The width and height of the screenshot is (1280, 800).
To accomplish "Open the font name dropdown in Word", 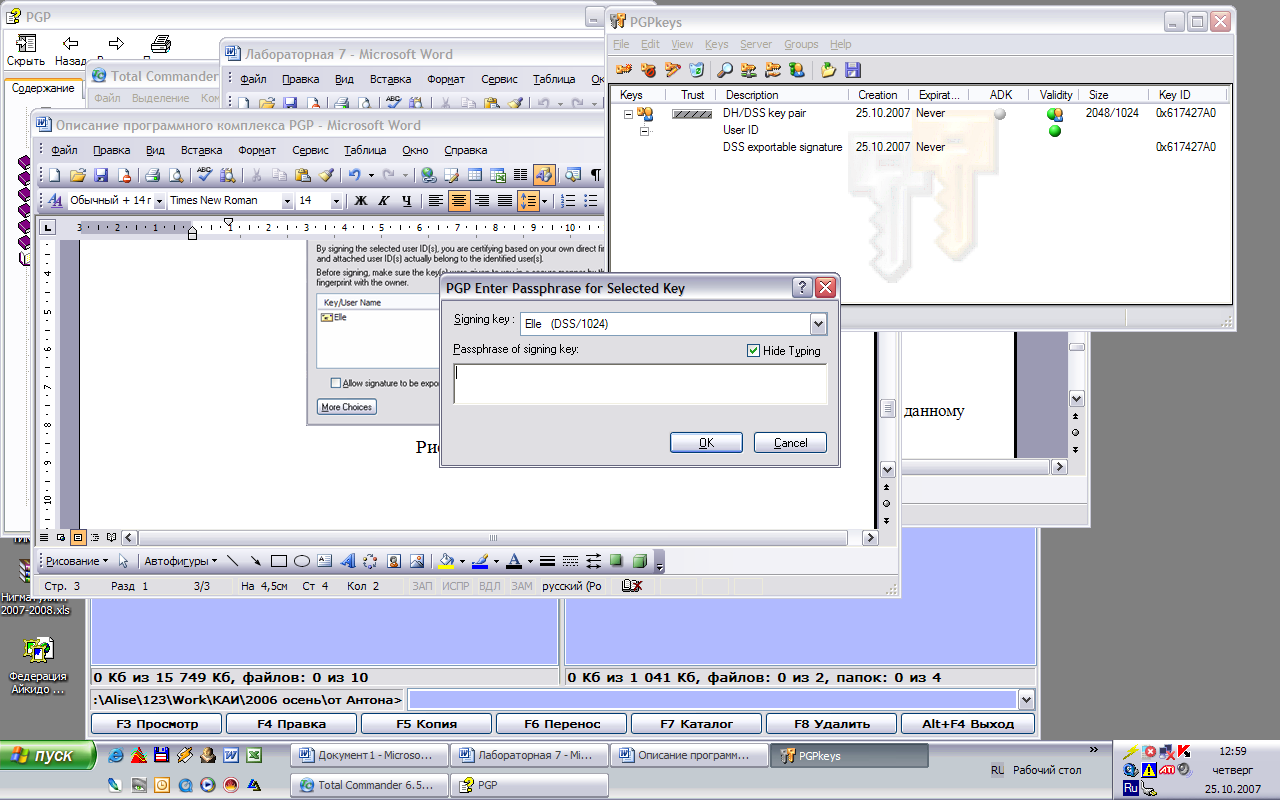I will point(287,201).
